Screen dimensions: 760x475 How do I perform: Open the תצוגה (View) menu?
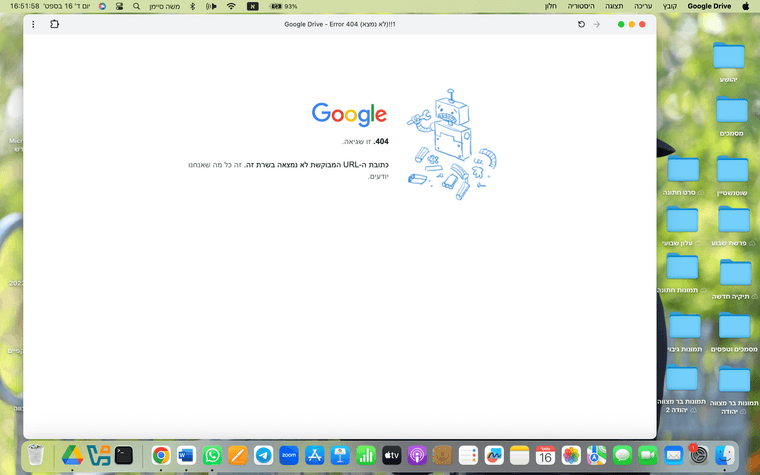(614, 6)
